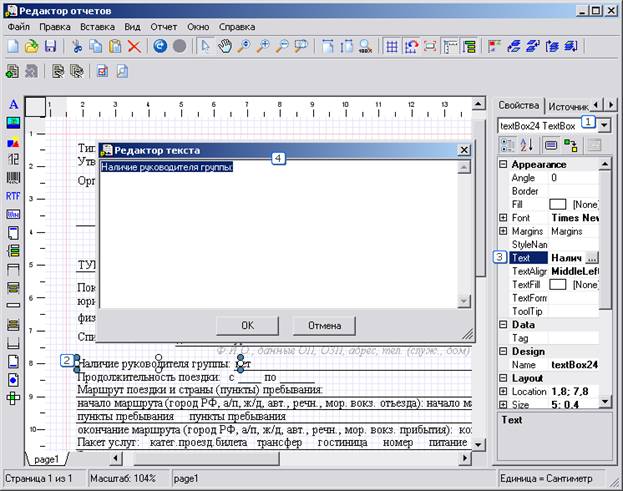Expand the Font property node
The width and height of the screenshot is (623, 491).
pos(503,218)
